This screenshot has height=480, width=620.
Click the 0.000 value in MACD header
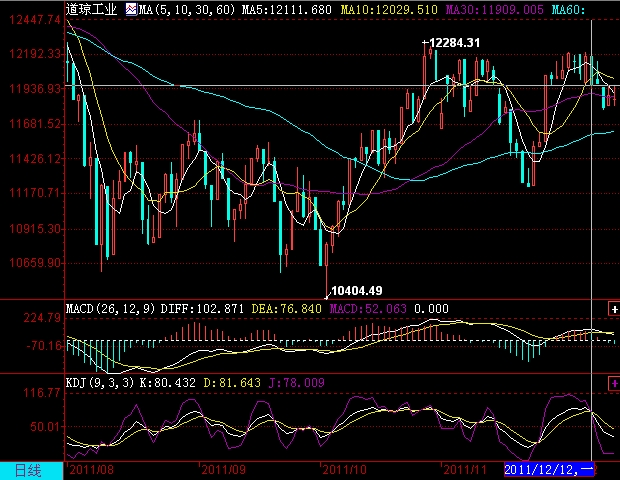click(x=431, y=308)
